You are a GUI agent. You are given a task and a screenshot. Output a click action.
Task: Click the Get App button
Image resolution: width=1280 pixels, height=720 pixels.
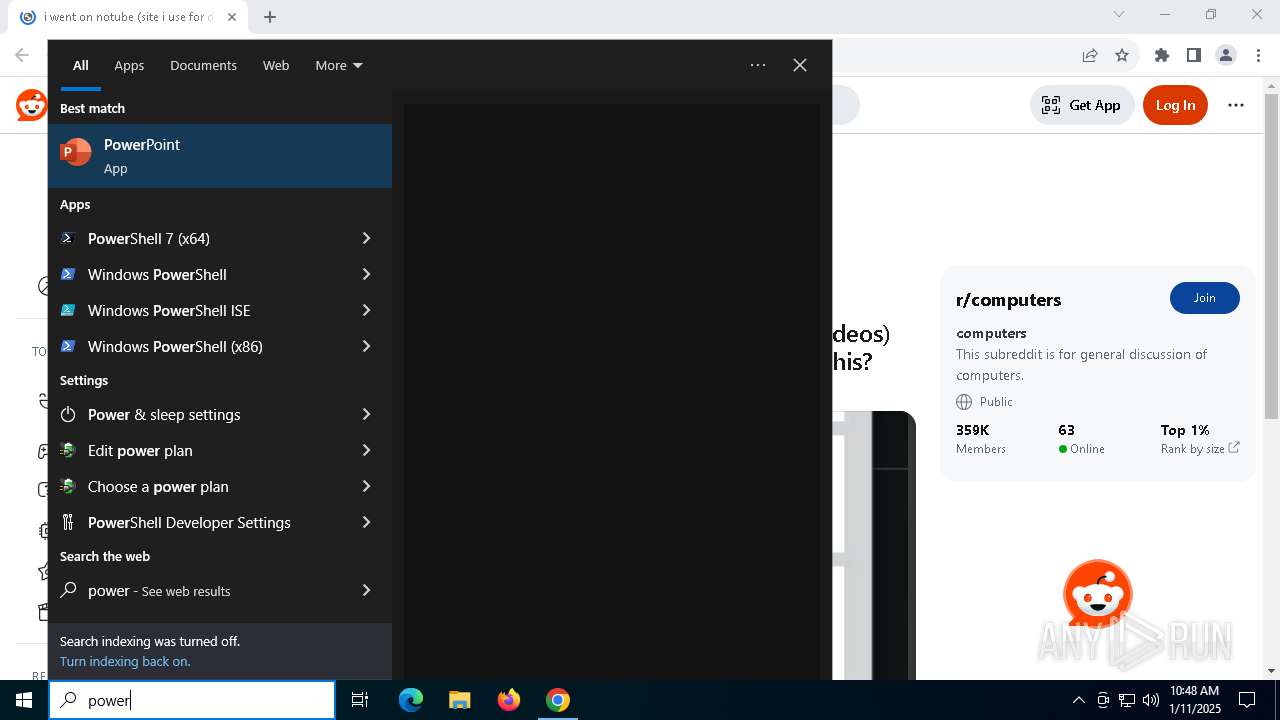[x=1081, y=105]
